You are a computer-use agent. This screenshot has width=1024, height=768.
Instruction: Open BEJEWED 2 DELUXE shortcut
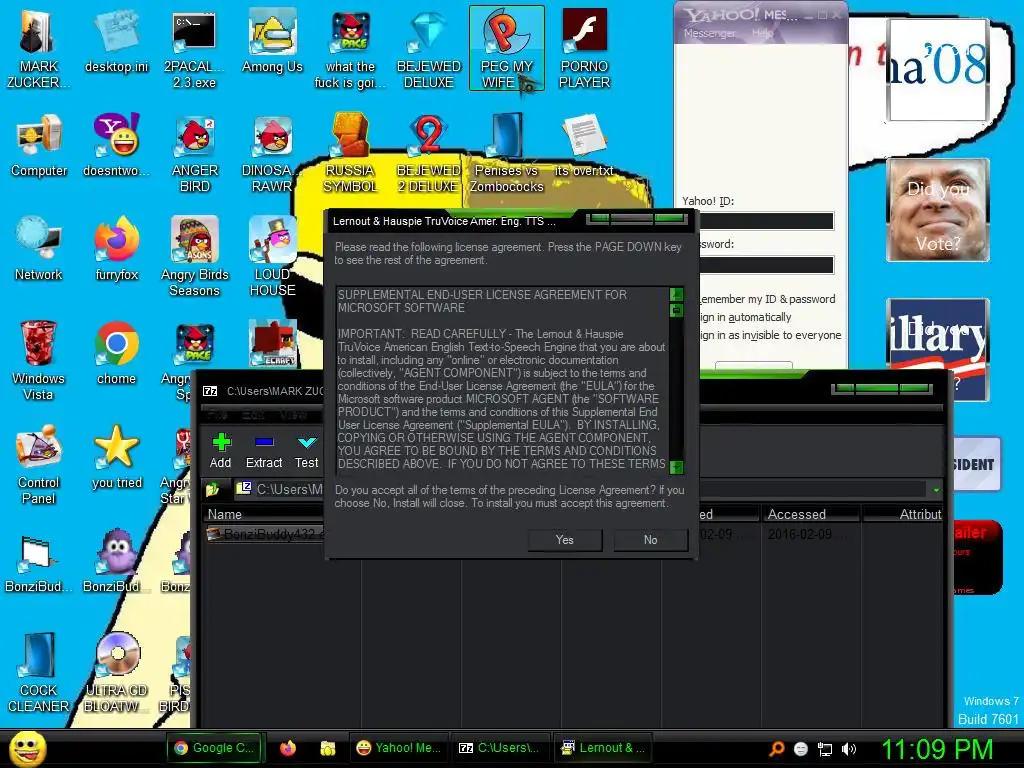click(x=428, y=153)
